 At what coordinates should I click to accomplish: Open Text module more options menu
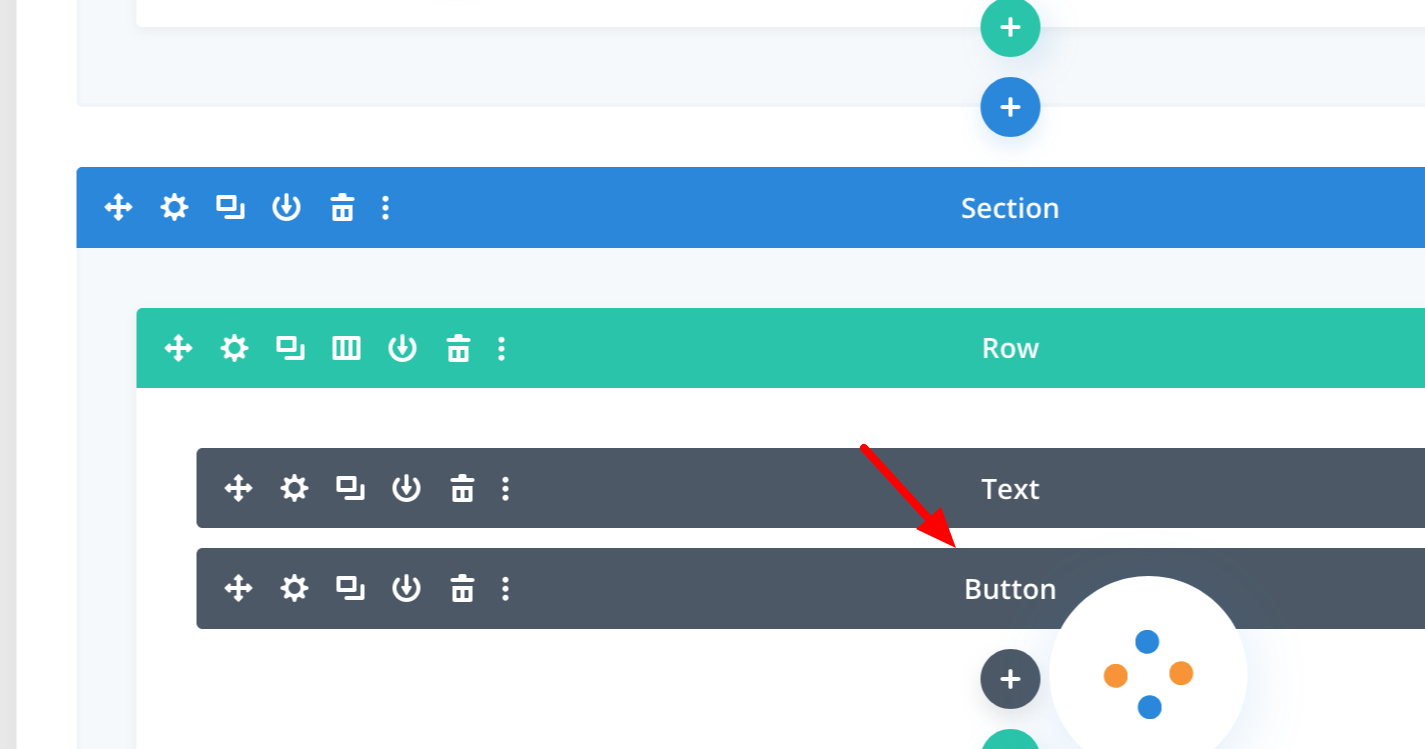505,488
